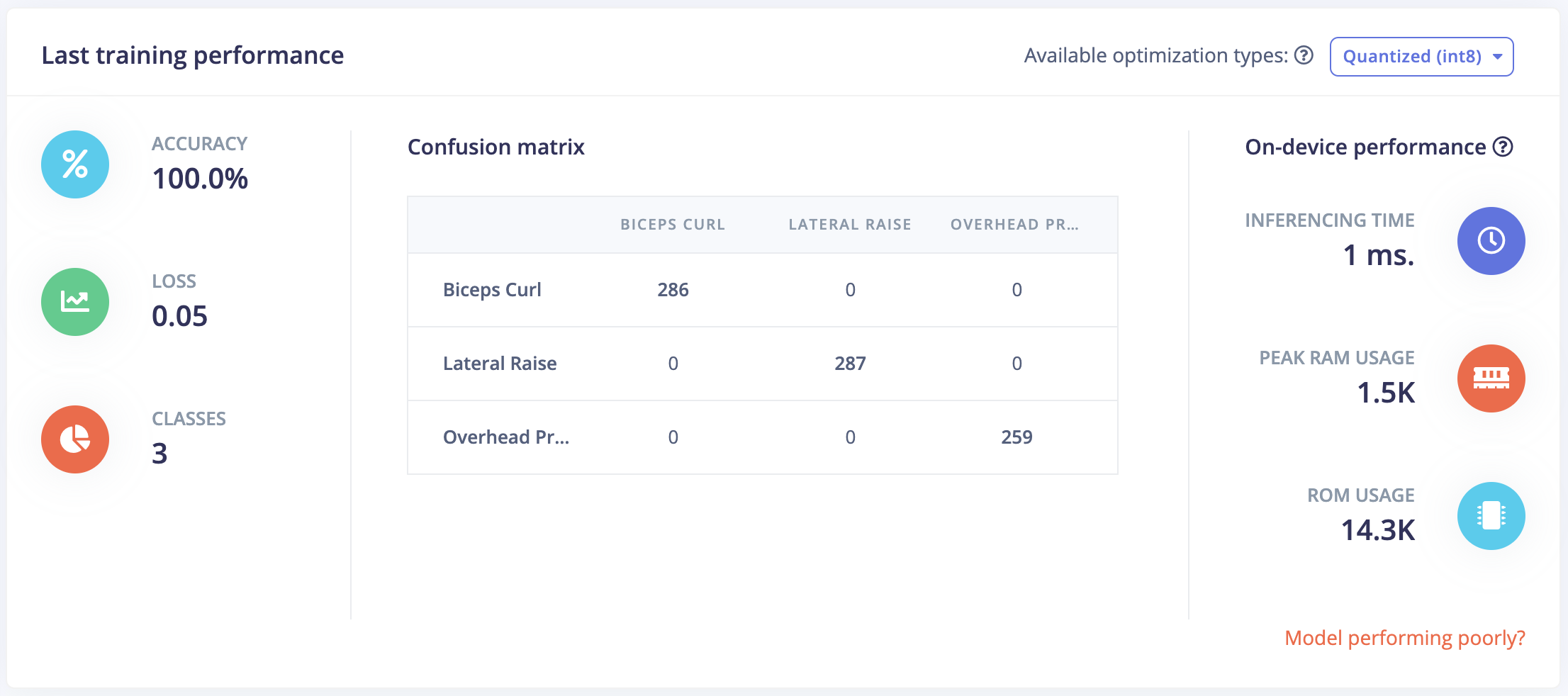Click the 286 cell in Biceps Curl row
This screenshot has width=1568, height=696.
(673, 290)
